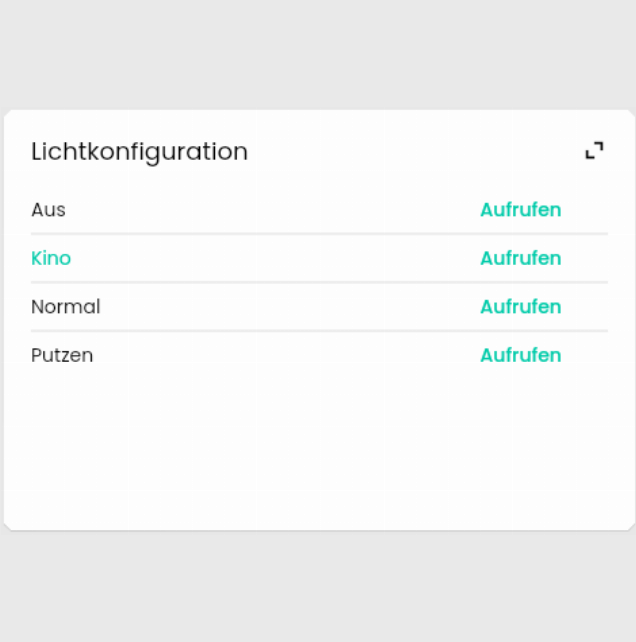Select the highlighted Kino scene label

coord(51,258)
